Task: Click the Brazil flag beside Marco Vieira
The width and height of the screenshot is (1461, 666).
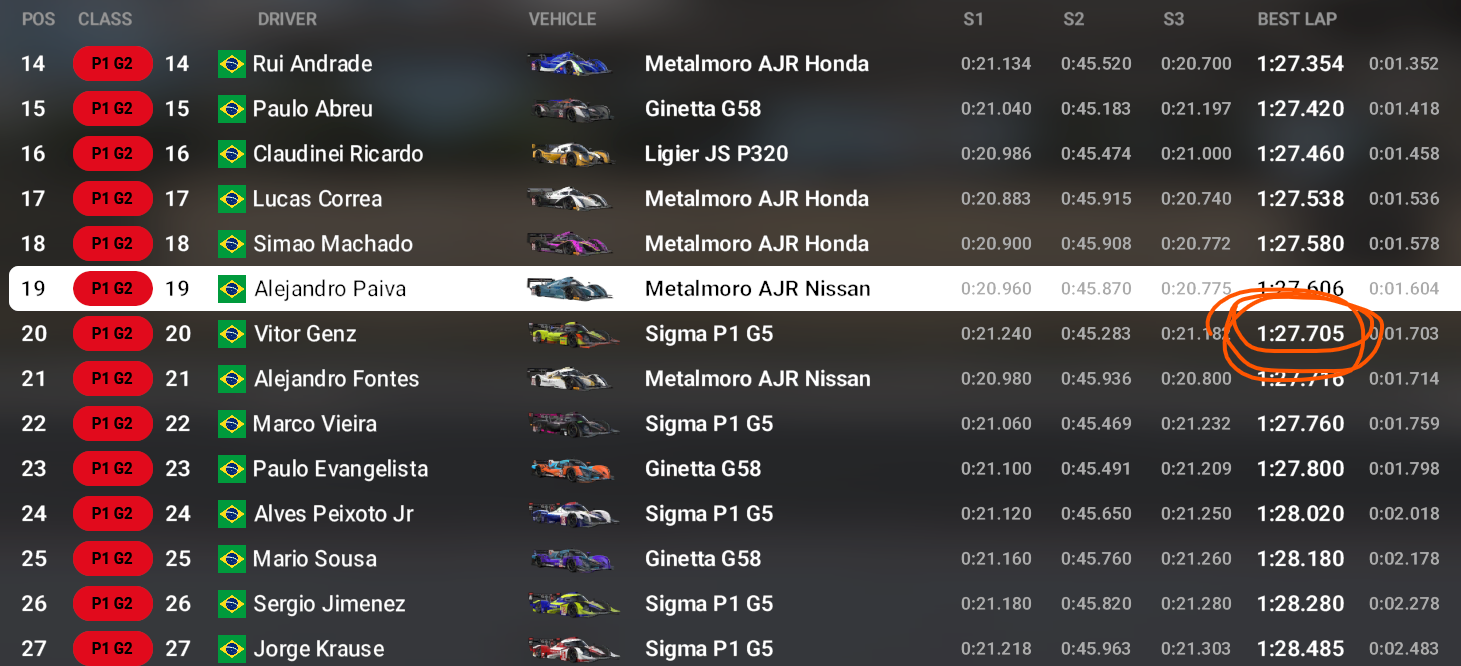Action: (232, 424)
